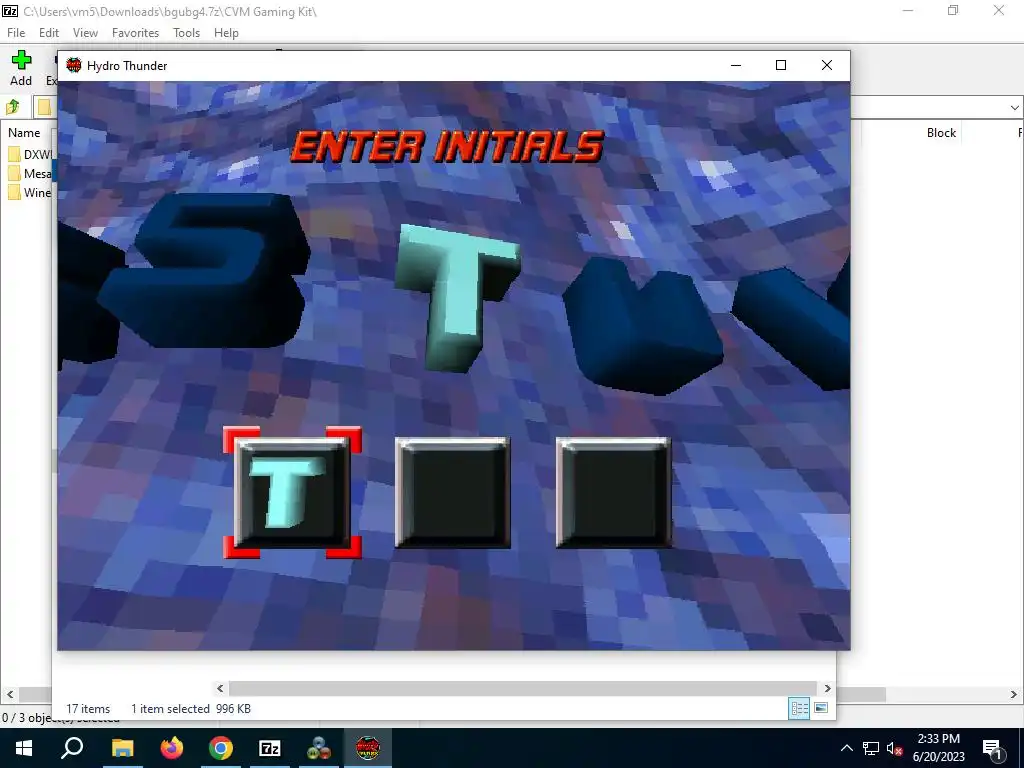Open the Favorites menu

(x=135, y=33)
